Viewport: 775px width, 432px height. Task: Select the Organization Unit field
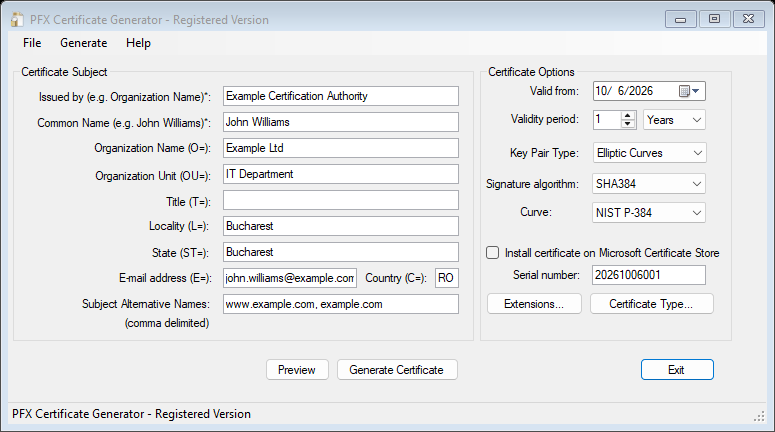pos(341,174)
